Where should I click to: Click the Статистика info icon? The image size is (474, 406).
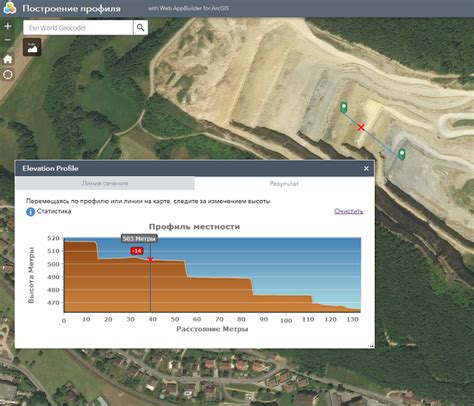pyautogui.click(x=30, y=212)
